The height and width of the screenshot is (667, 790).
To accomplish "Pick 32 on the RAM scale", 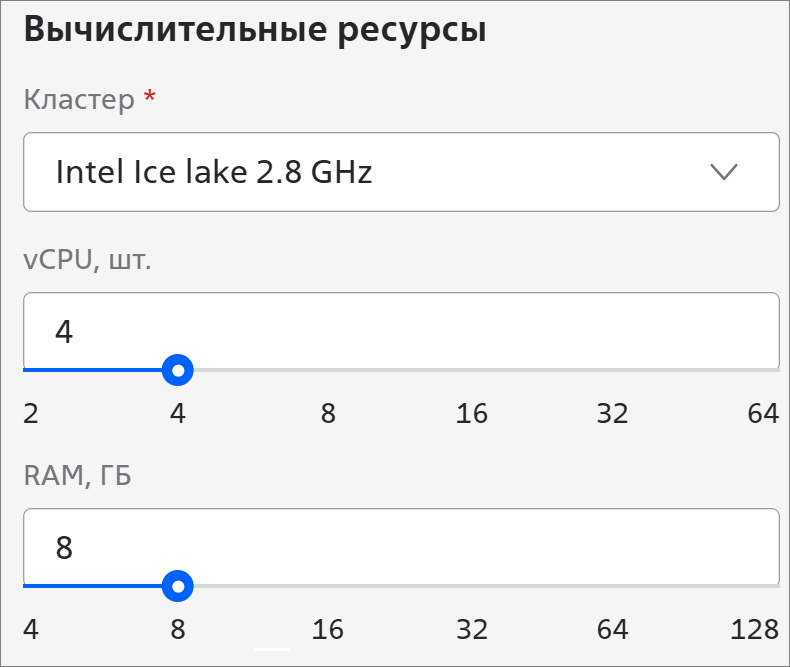I will 472,629.
